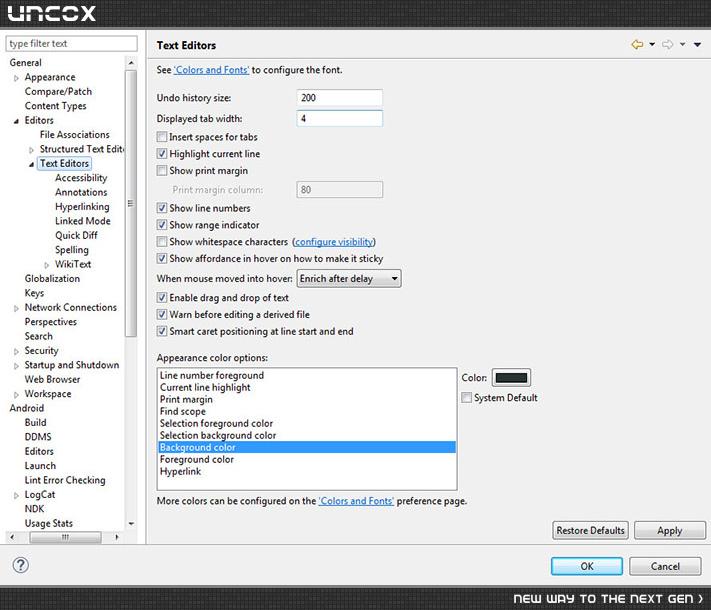Viewport: 711px width, 610px height.
Task: Open the 'configure visibility' link
Action: [x=334, y=242]
